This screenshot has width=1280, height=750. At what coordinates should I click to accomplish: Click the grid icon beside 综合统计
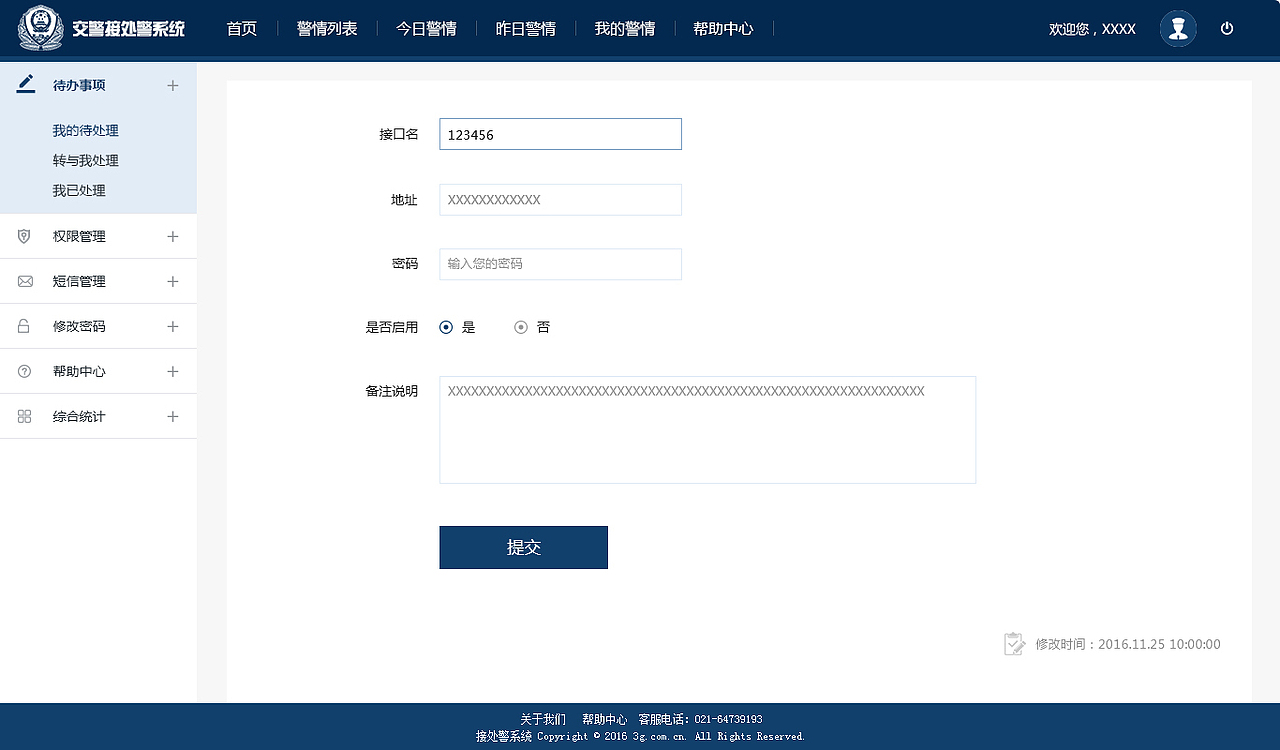click(x=24, y=416)
